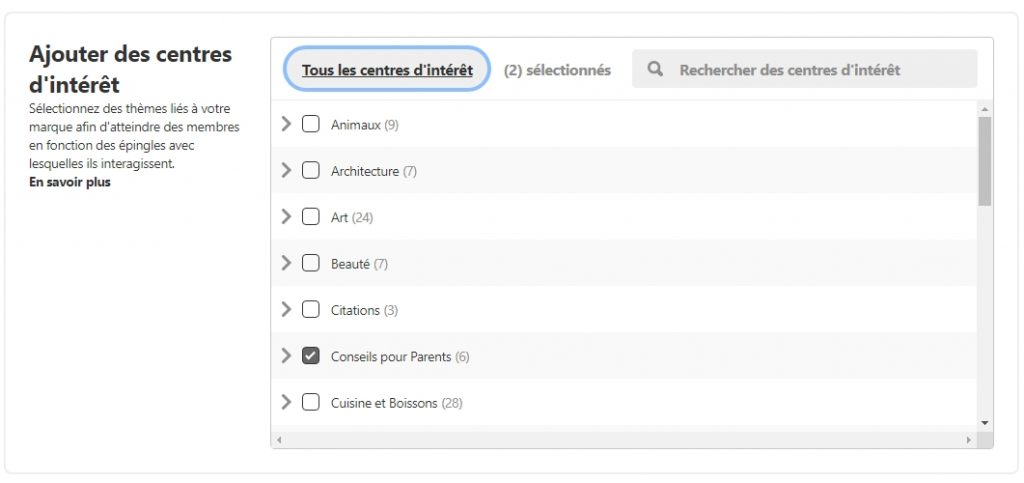Image resolution: width=1024 pixels, height=483 pixels.
Task: Expand the Art category chevron
Action: [x=287, y=217]
